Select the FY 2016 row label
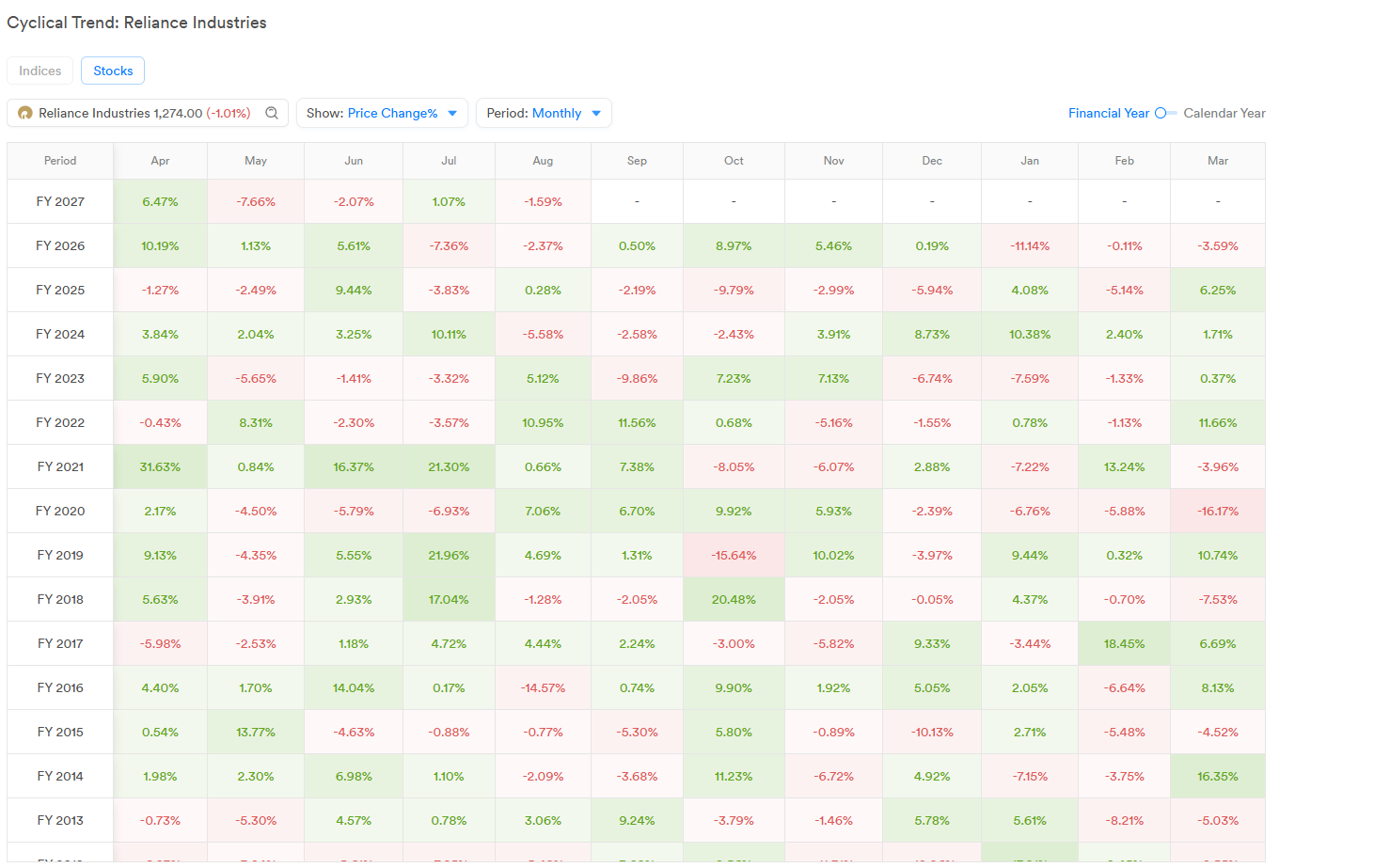Screen dimensions: 1390x868 [60, 687]
